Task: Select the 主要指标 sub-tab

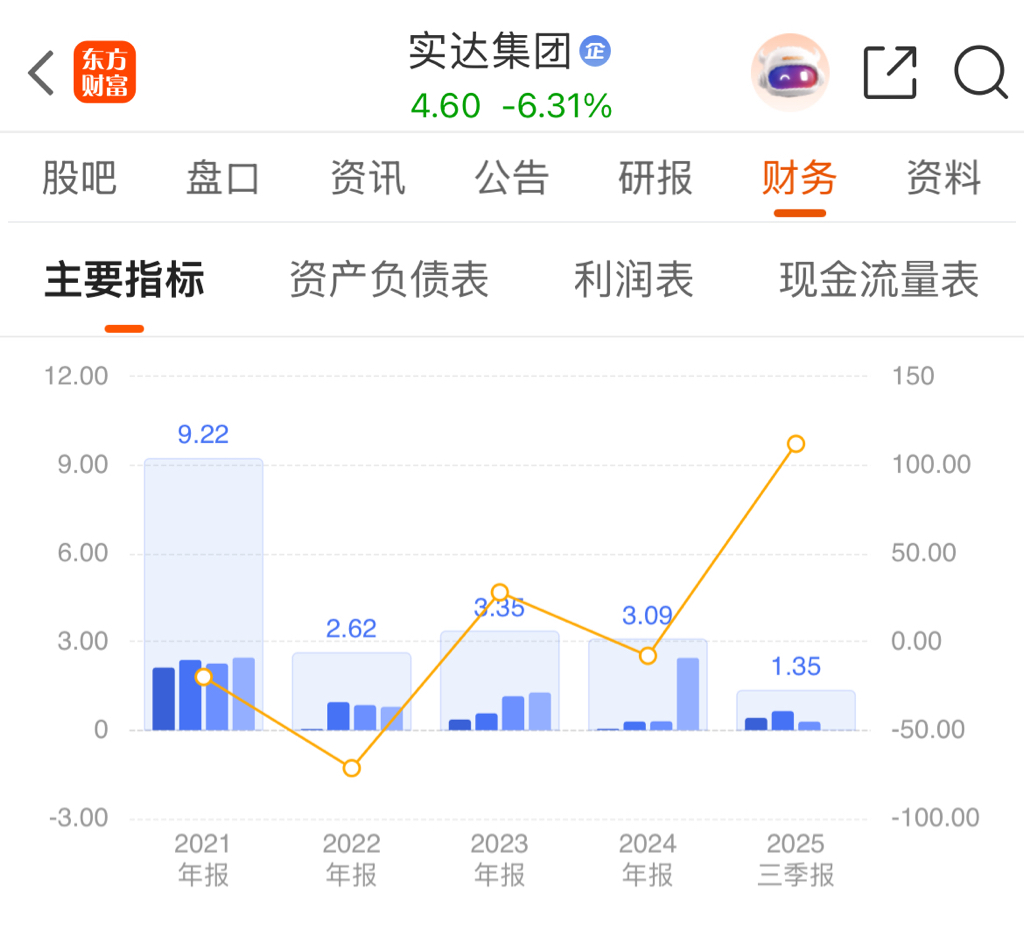Action: click(x=124, y=280)
